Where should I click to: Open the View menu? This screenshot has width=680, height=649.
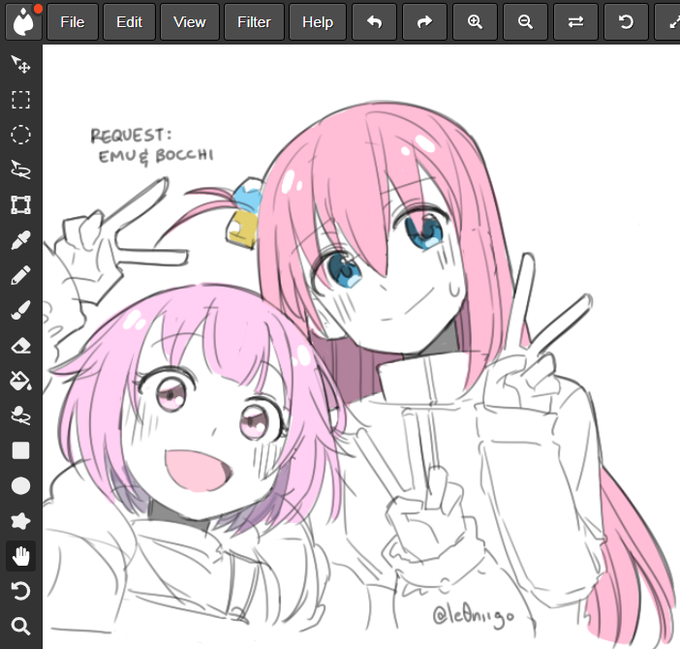coord(190,22)
